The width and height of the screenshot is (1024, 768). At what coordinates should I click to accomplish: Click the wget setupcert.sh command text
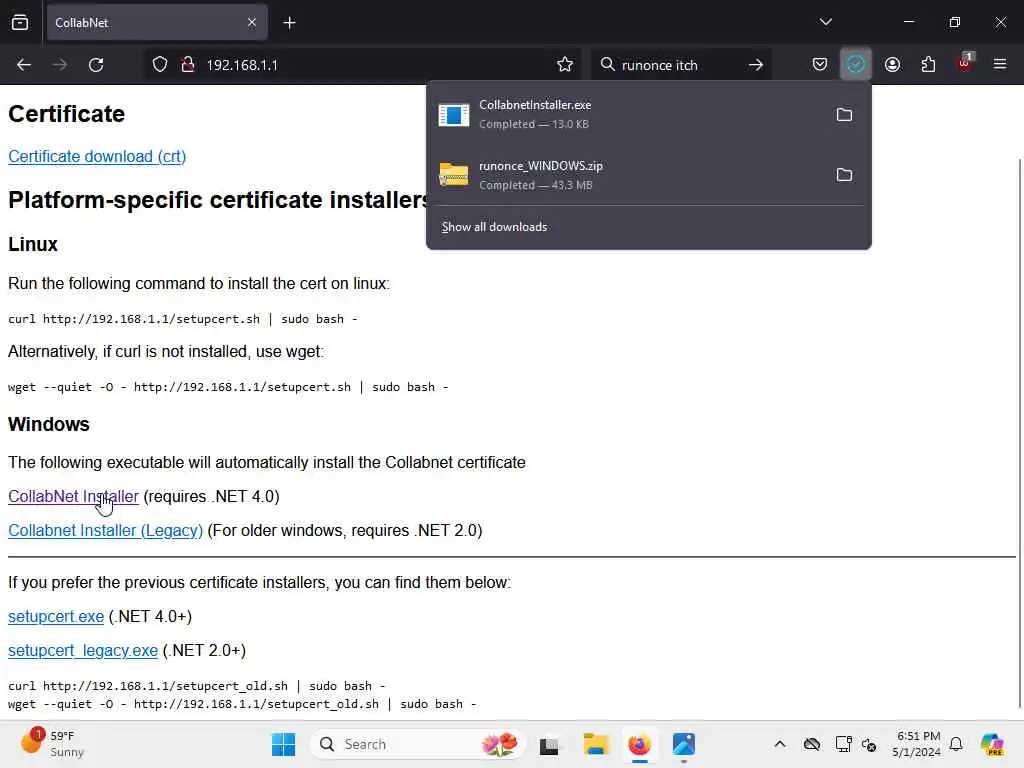click(228, 387)
